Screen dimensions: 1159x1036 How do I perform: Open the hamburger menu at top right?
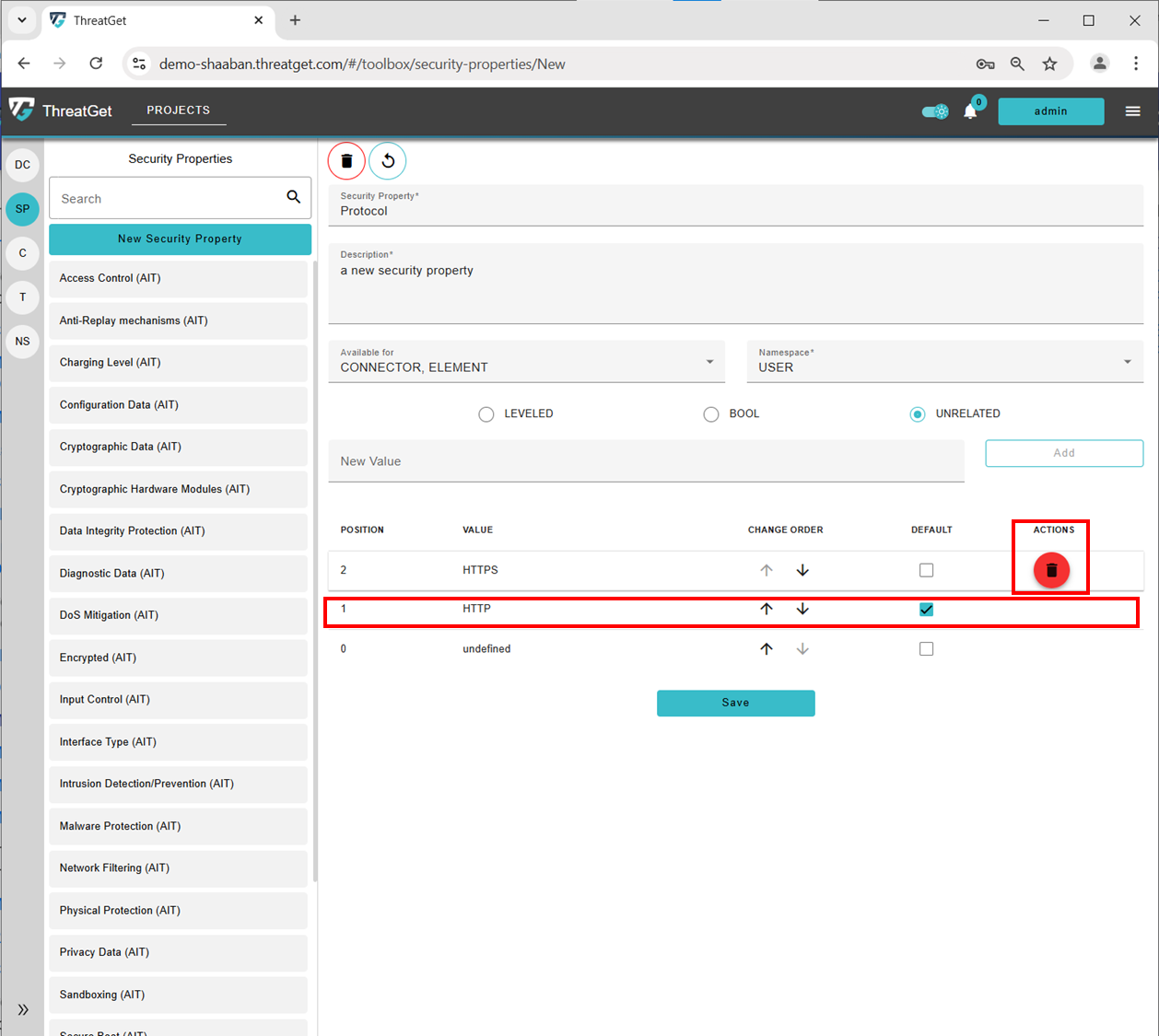1132,111
